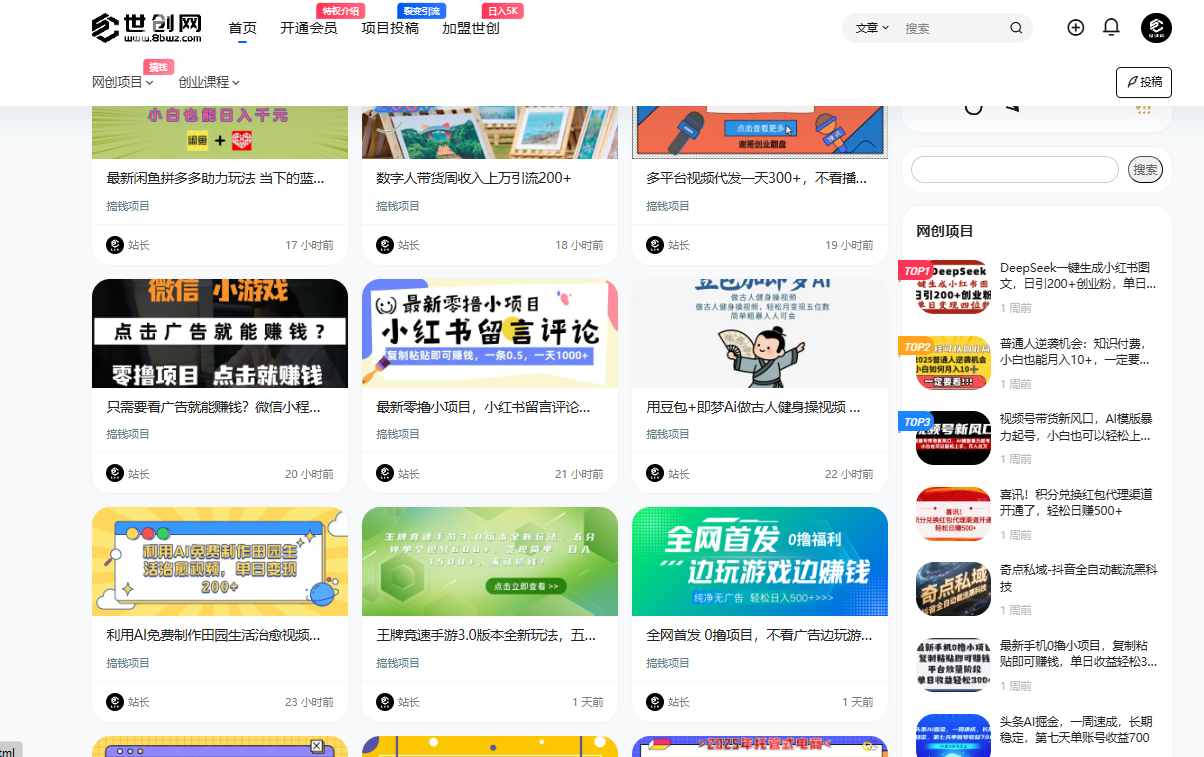Open the user avatar in top right corner
This screenshot has height=757, width=1204.
(1157, 28)
